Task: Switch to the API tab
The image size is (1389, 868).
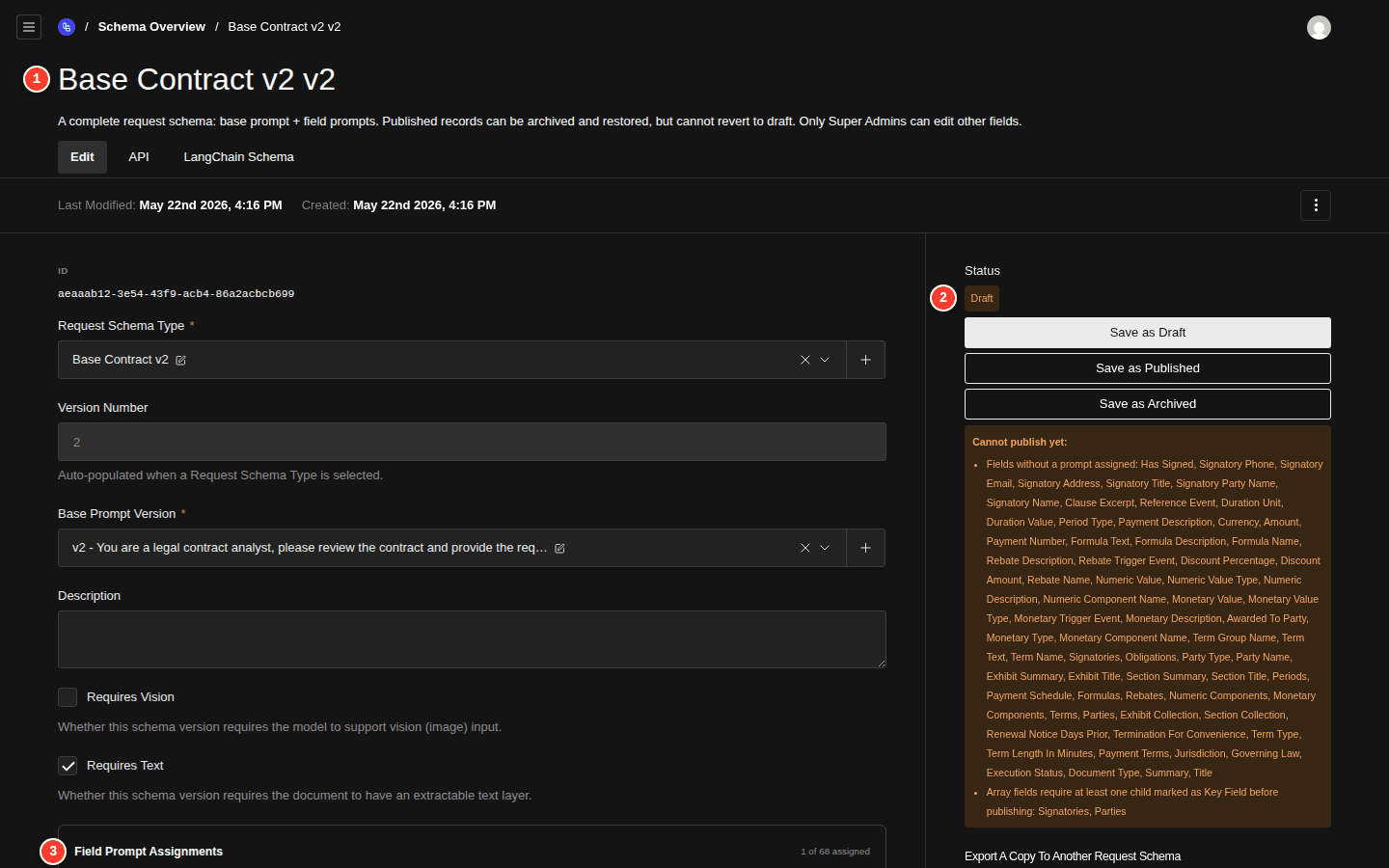Action: click(139, 157)
